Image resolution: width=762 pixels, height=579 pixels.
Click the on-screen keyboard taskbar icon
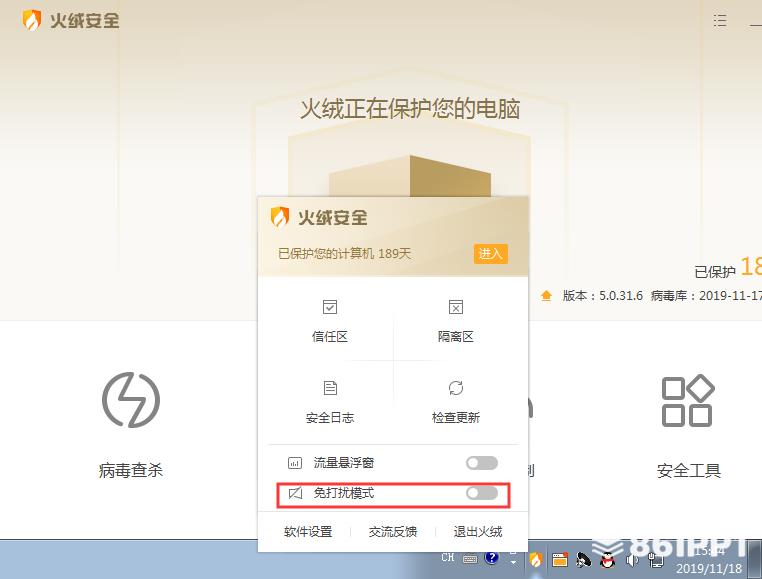point(470,559)
